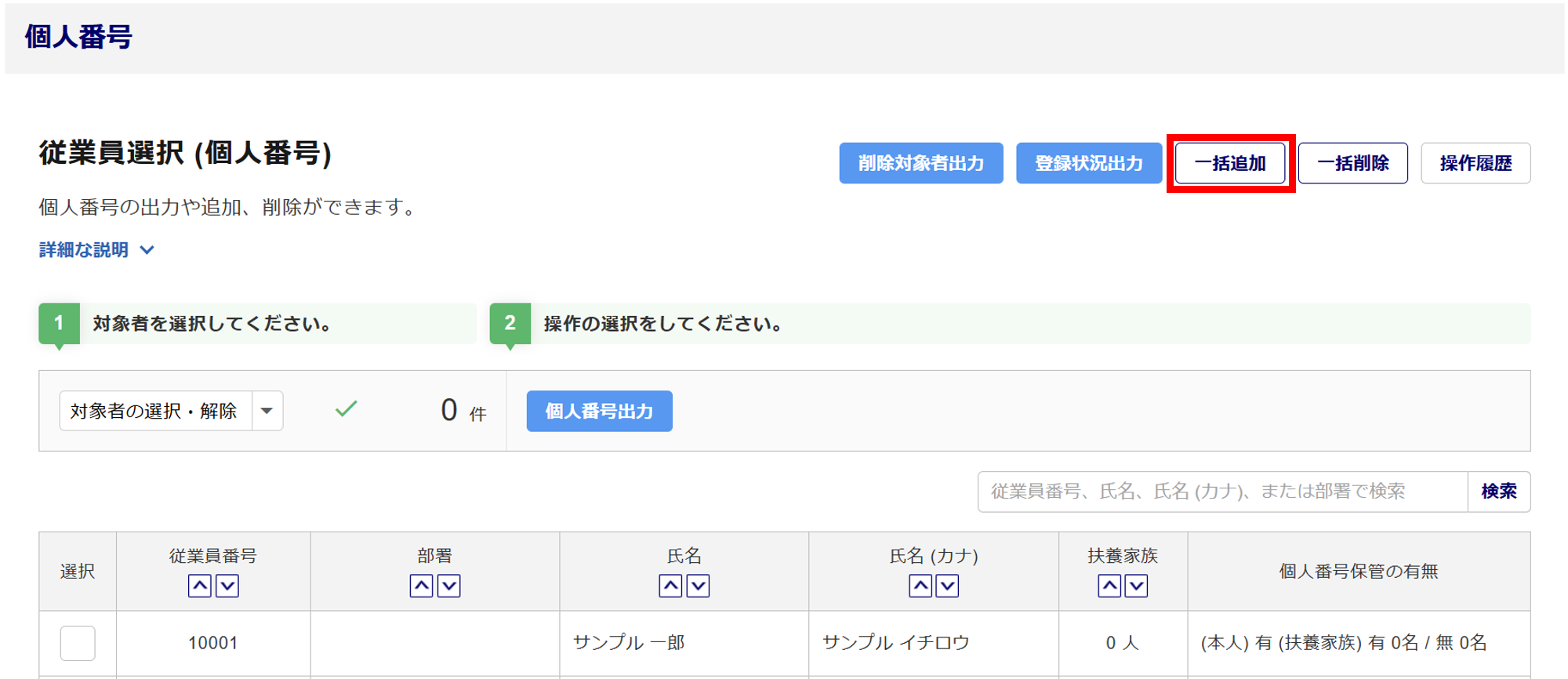The width and height of the screenshot is (1568, 679).
Task: Sort 氏名 column descending with down arrow
Action: (698, 586)
